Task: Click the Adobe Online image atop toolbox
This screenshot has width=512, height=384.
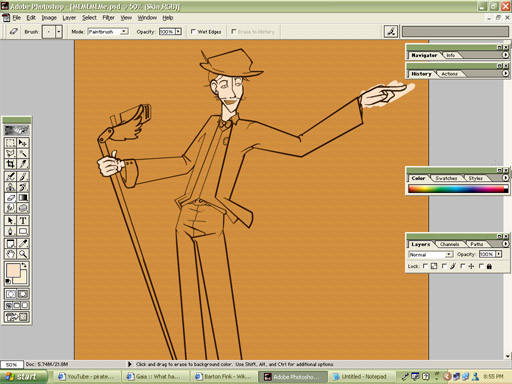Action: tap(17, 130)
